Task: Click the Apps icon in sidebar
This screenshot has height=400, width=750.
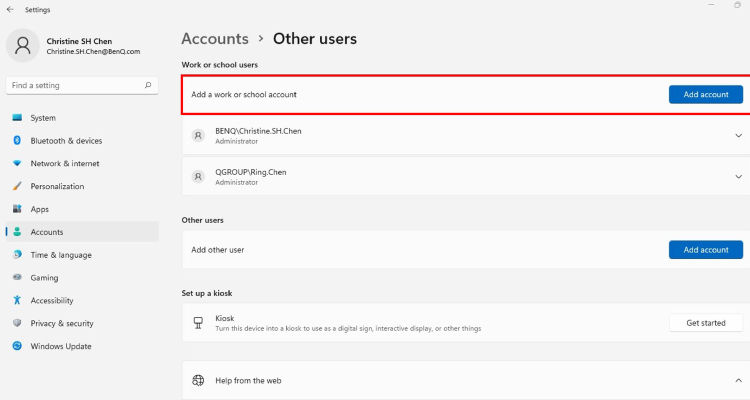Action: tap(17, 209)
